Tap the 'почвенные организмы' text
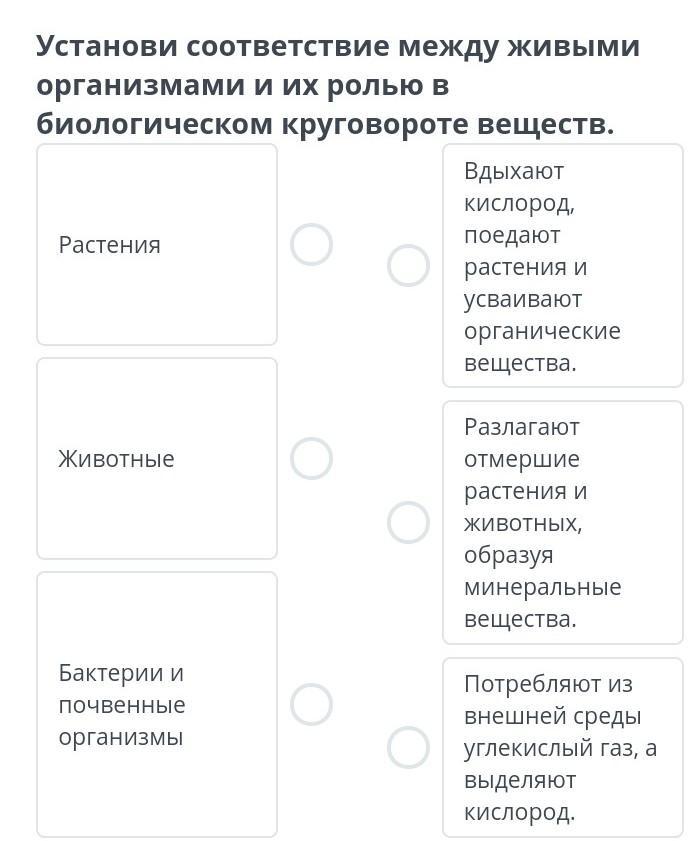Image resolution: width=696 pixels, height=841 pixels. coord(121,721)
